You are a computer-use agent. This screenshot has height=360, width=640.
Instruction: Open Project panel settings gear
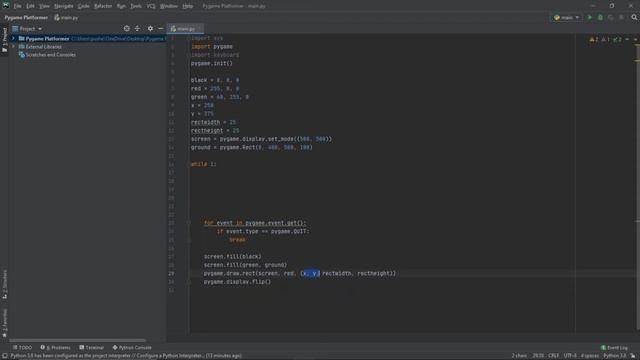pos(150,29)
